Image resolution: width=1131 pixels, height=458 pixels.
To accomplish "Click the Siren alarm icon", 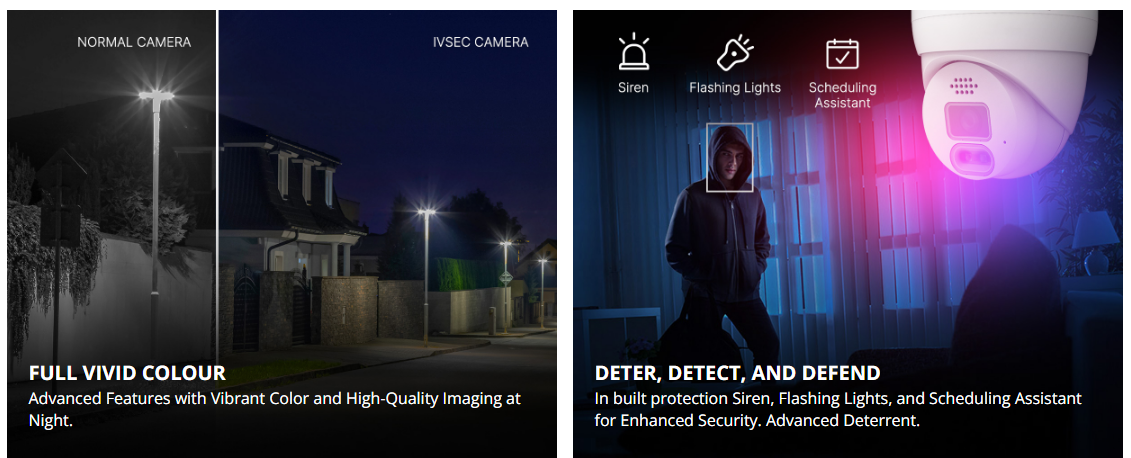I will [633, 52].
